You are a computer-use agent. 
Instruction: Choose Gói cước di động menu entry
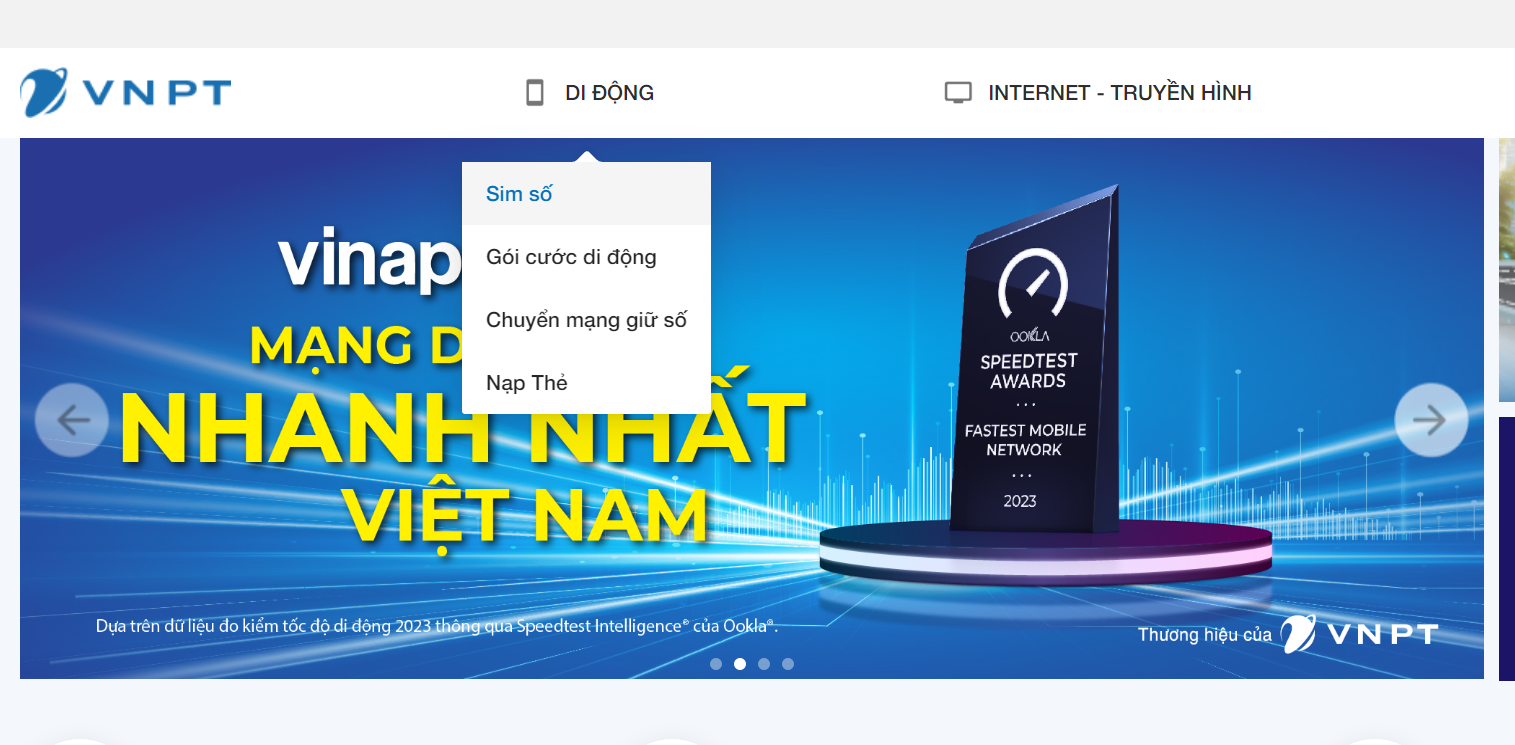(586, 257)
